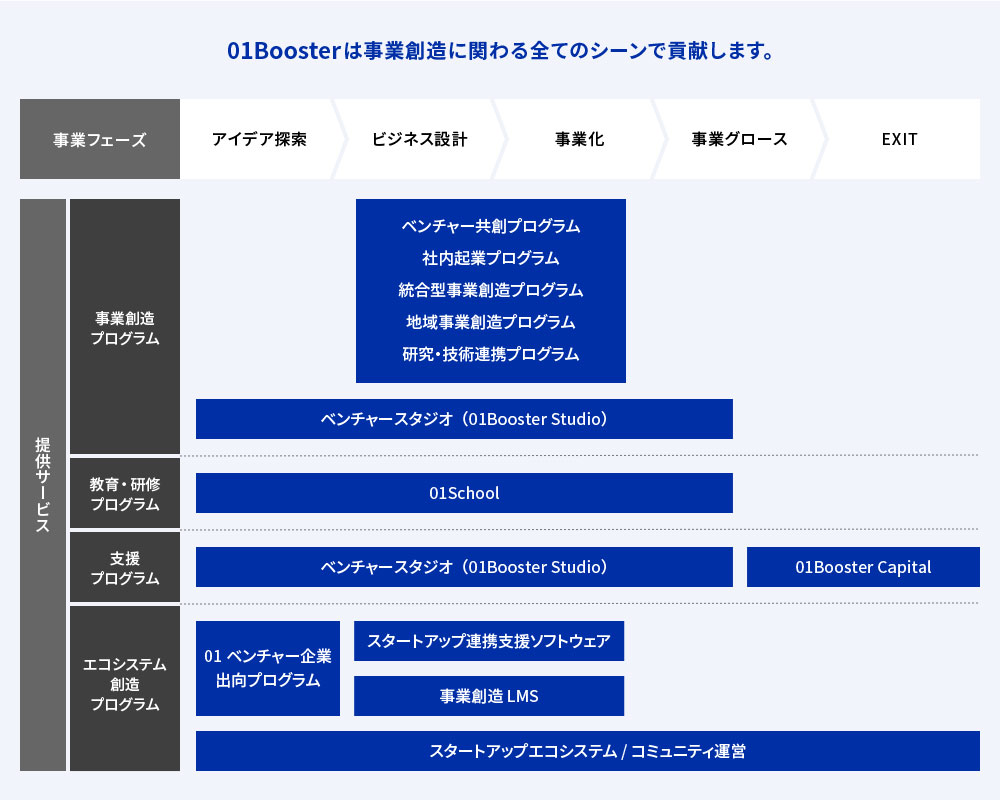Click スタートアップ連携支援ソフトウェア box
This screenshot has width=1000, height=800.
[489, 641]
